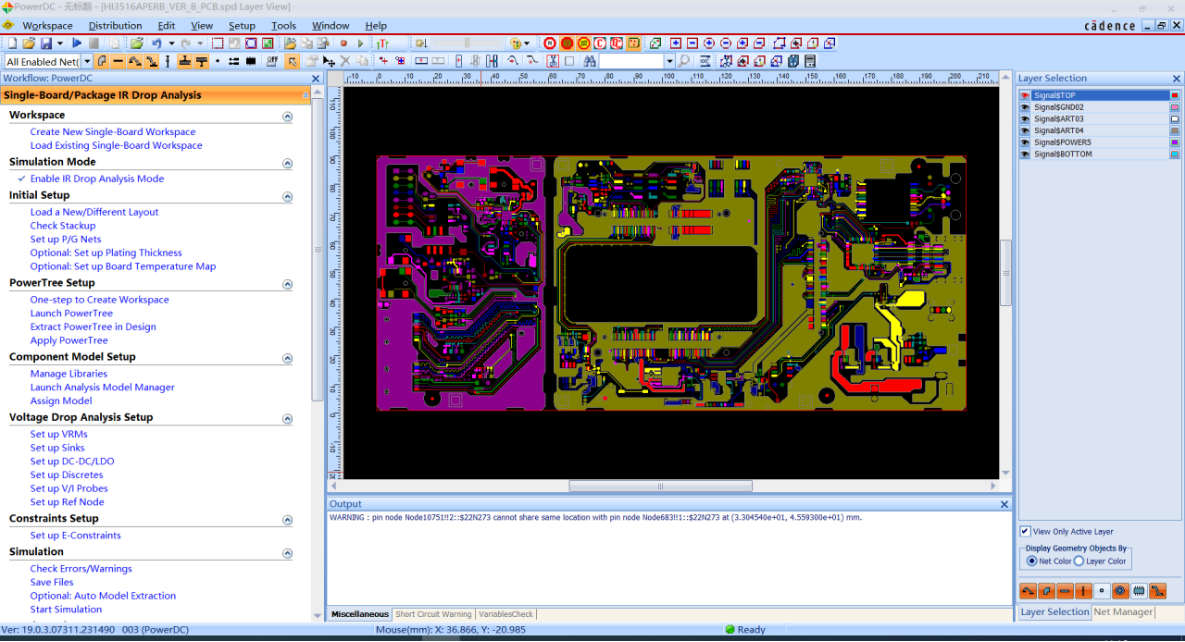Click the Open folder icon in toolbar
Screen dimensions: 1185x642
pos(29,43)
